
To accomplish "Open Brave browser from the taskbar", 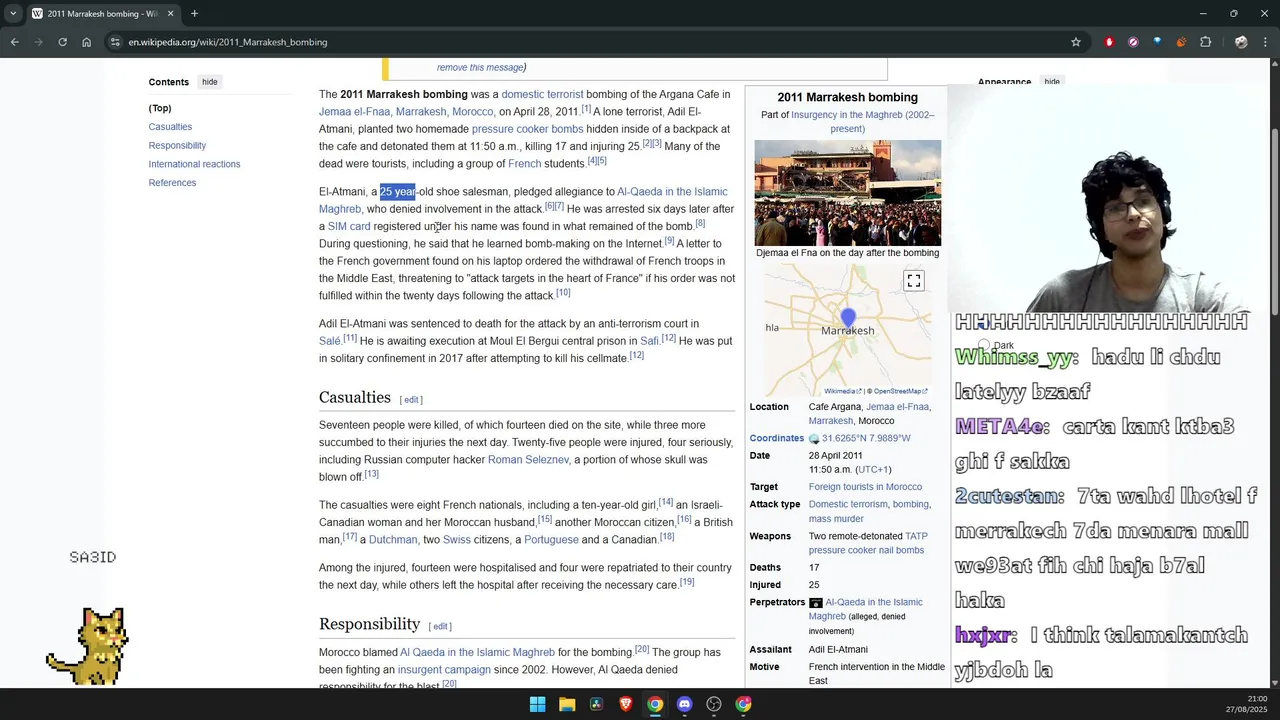I will click(625, 704).
